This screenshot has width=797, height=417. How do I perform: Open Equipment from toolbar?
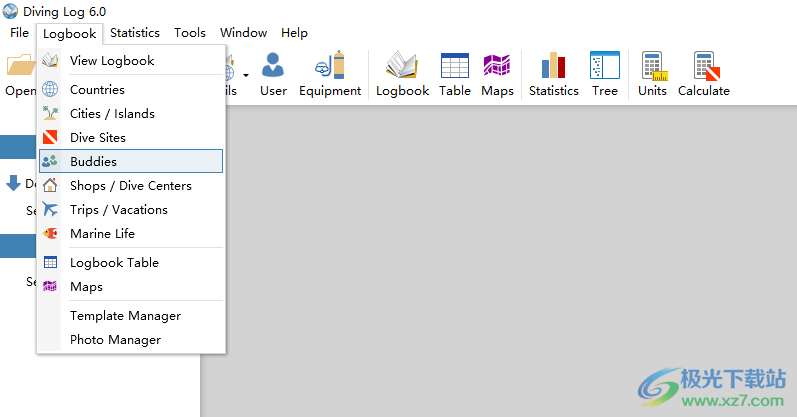(330, 75)
